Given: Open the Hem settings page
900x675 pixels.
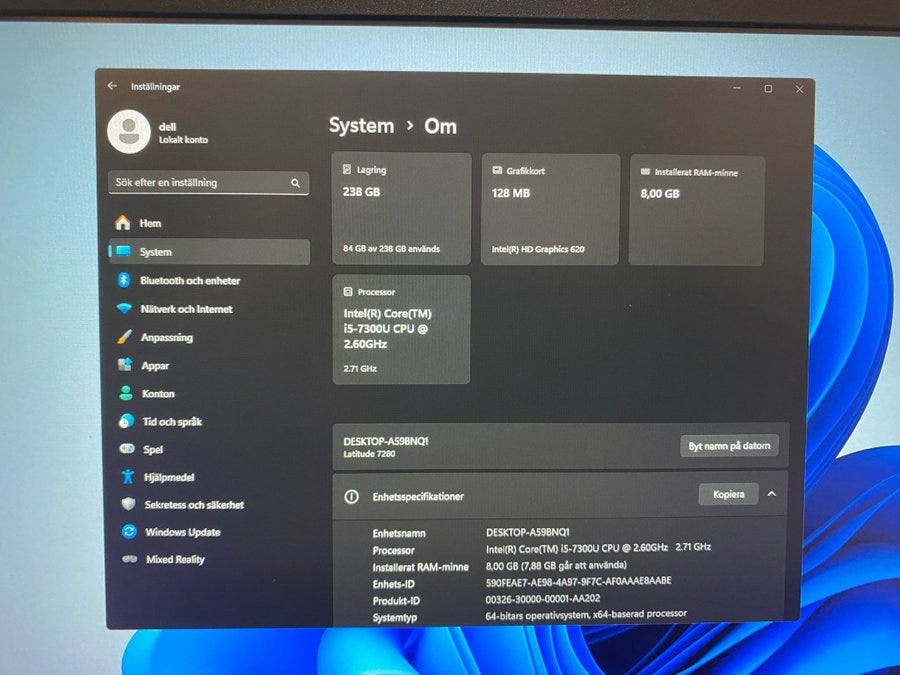Looking at the screenshot, I should tap(209, 223).
